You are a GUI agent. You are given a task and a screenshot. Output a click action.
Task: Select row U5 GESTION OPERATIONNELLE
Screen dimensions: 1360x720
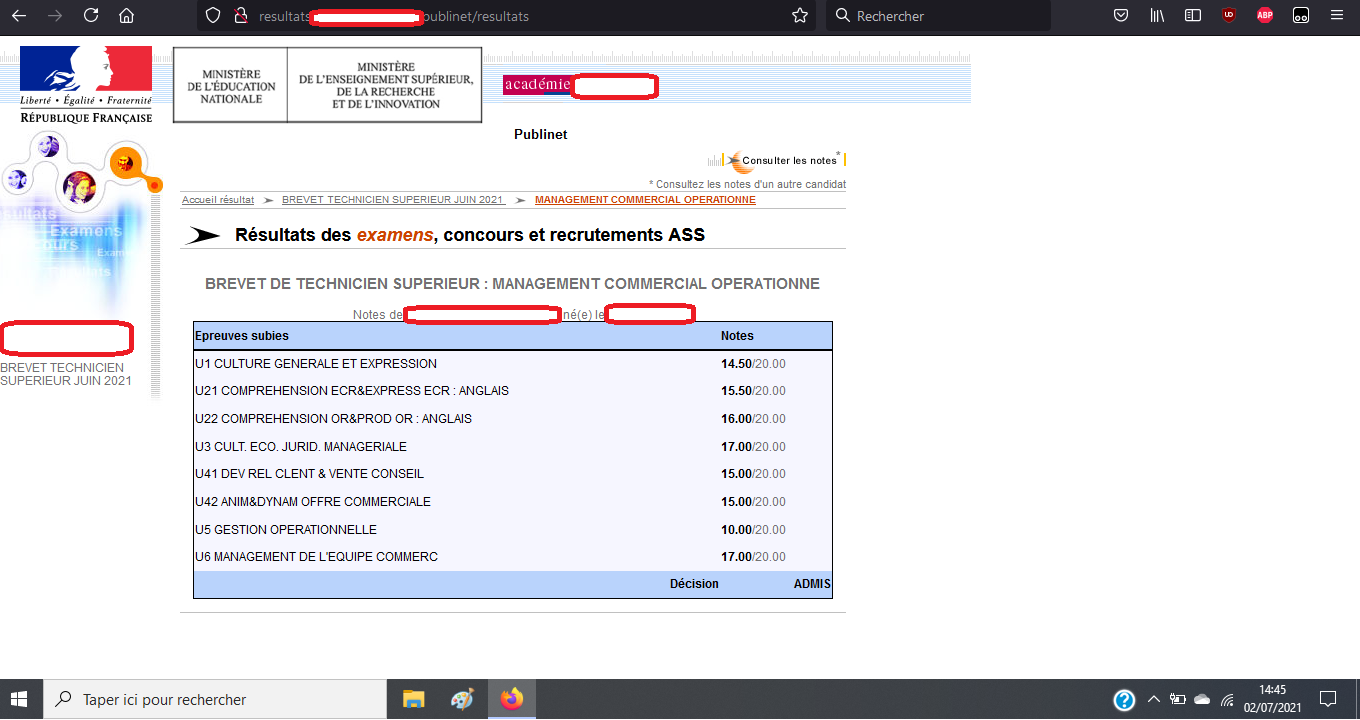(x=512, y=530)
